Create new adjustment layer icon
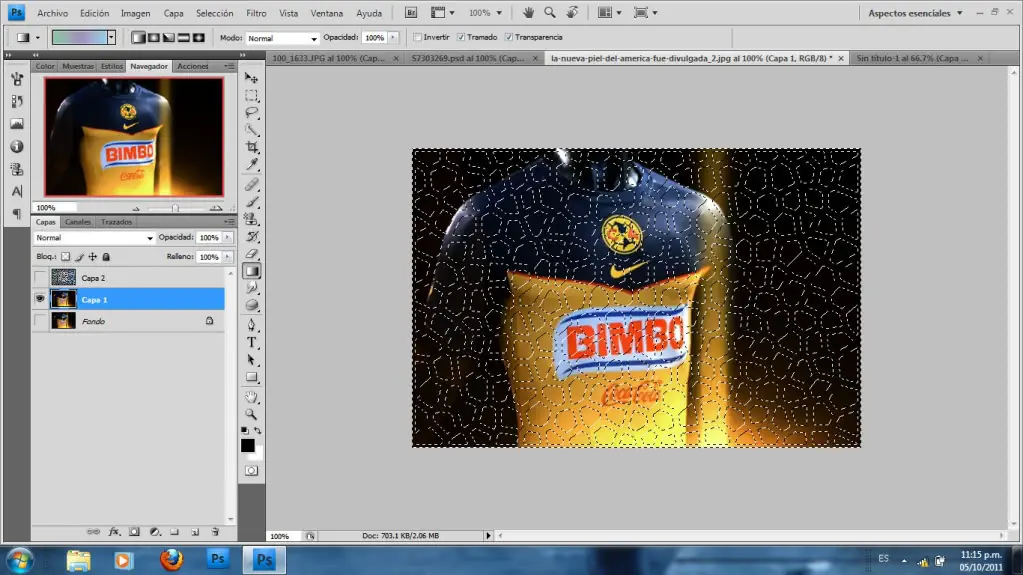1023x575 pixels. 155,532
